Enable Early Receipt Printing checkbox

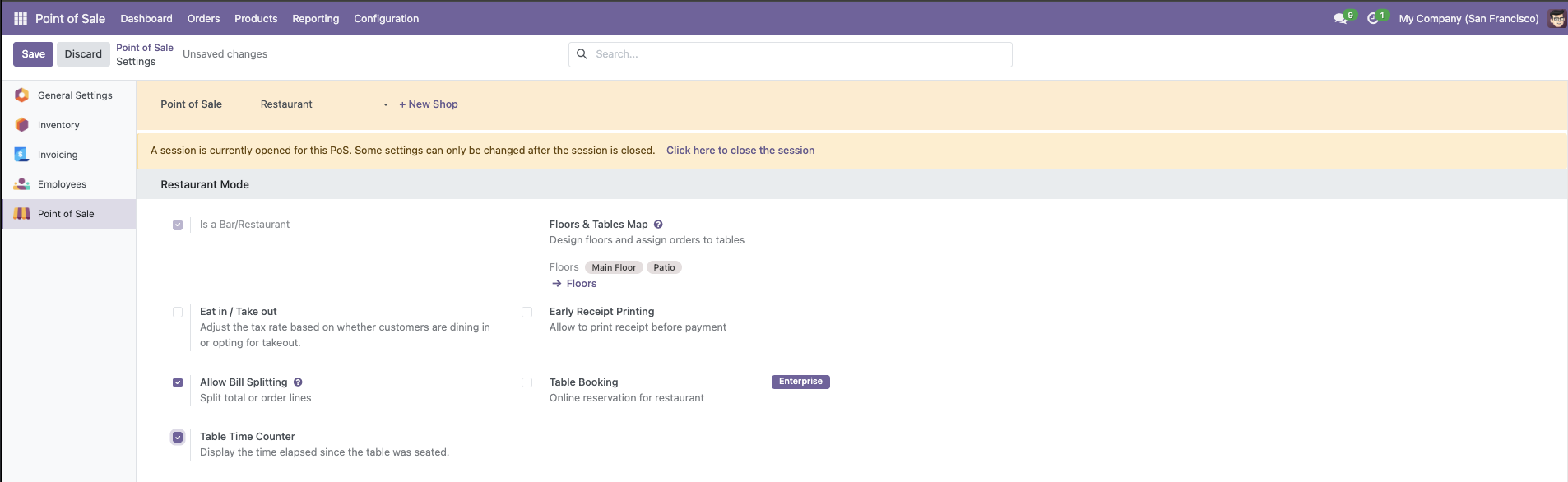[527, 312]
